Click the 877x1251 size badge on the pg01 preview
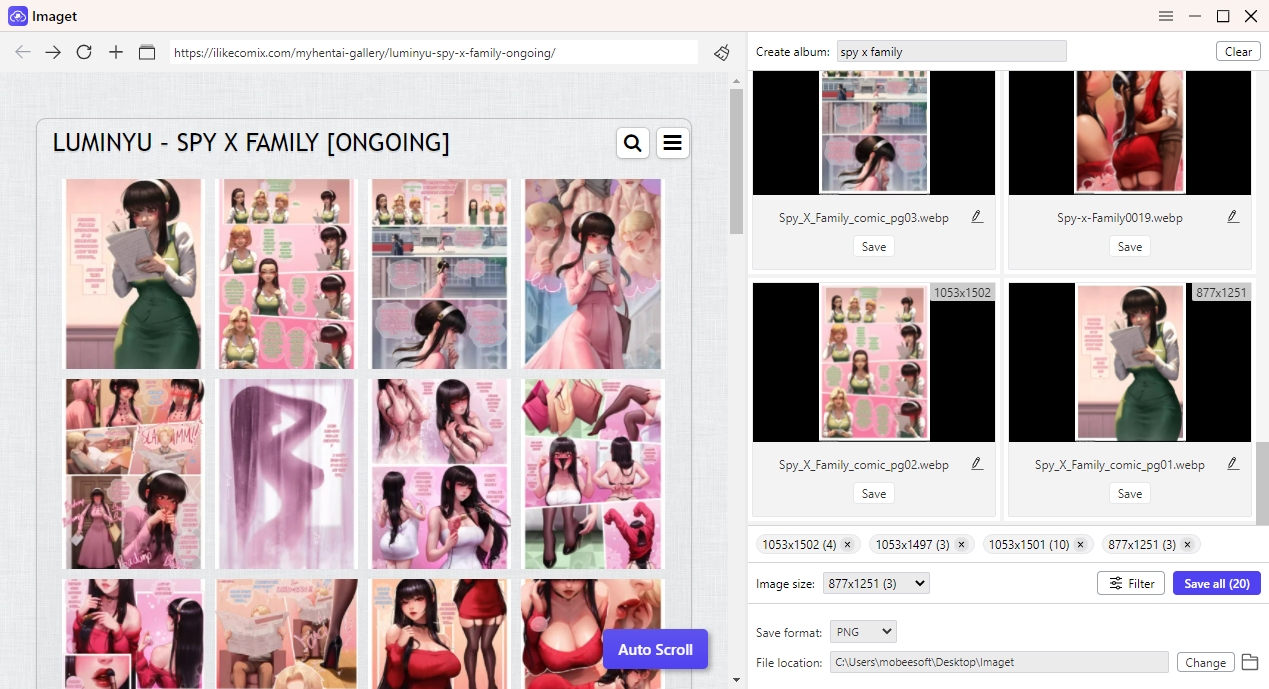Viewport: 1269px width, 689px height. pos(1221,292)
